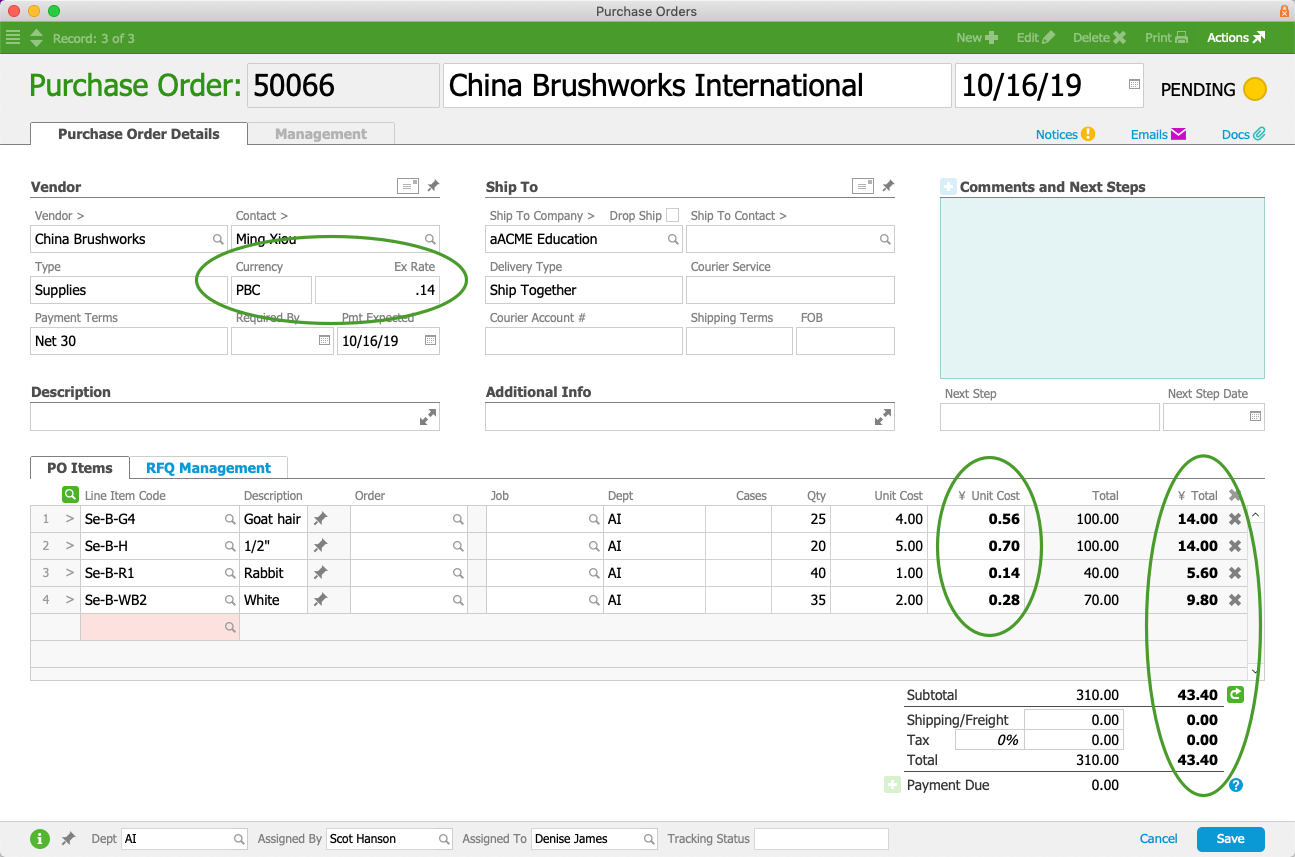Click the Ship To section card icon
This screenshot has width=1295, height=857.
[x=863, y=186]
